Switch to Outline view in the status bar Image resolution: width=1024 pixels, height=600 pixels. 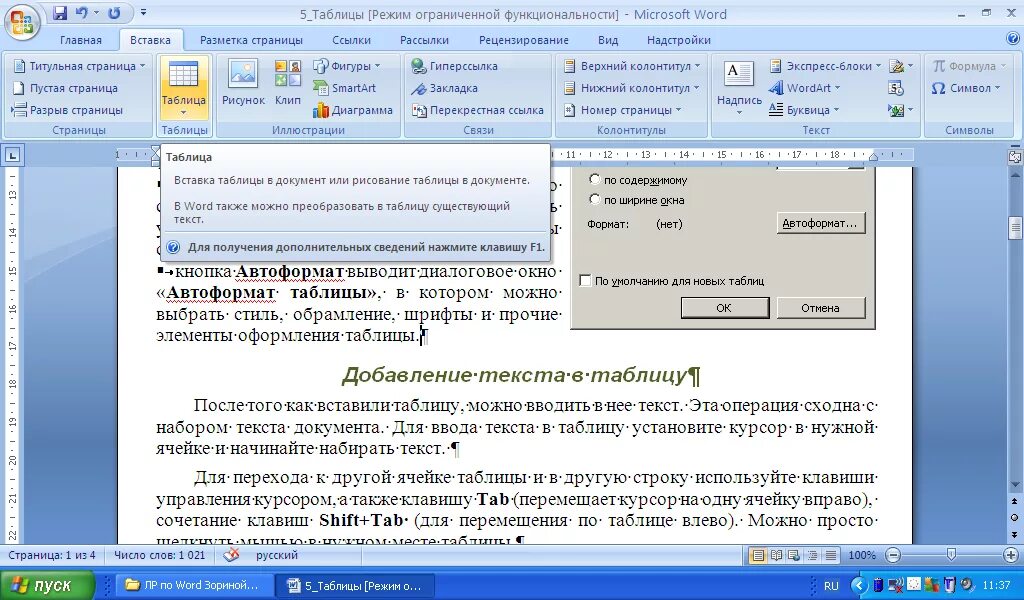(812, 556)
